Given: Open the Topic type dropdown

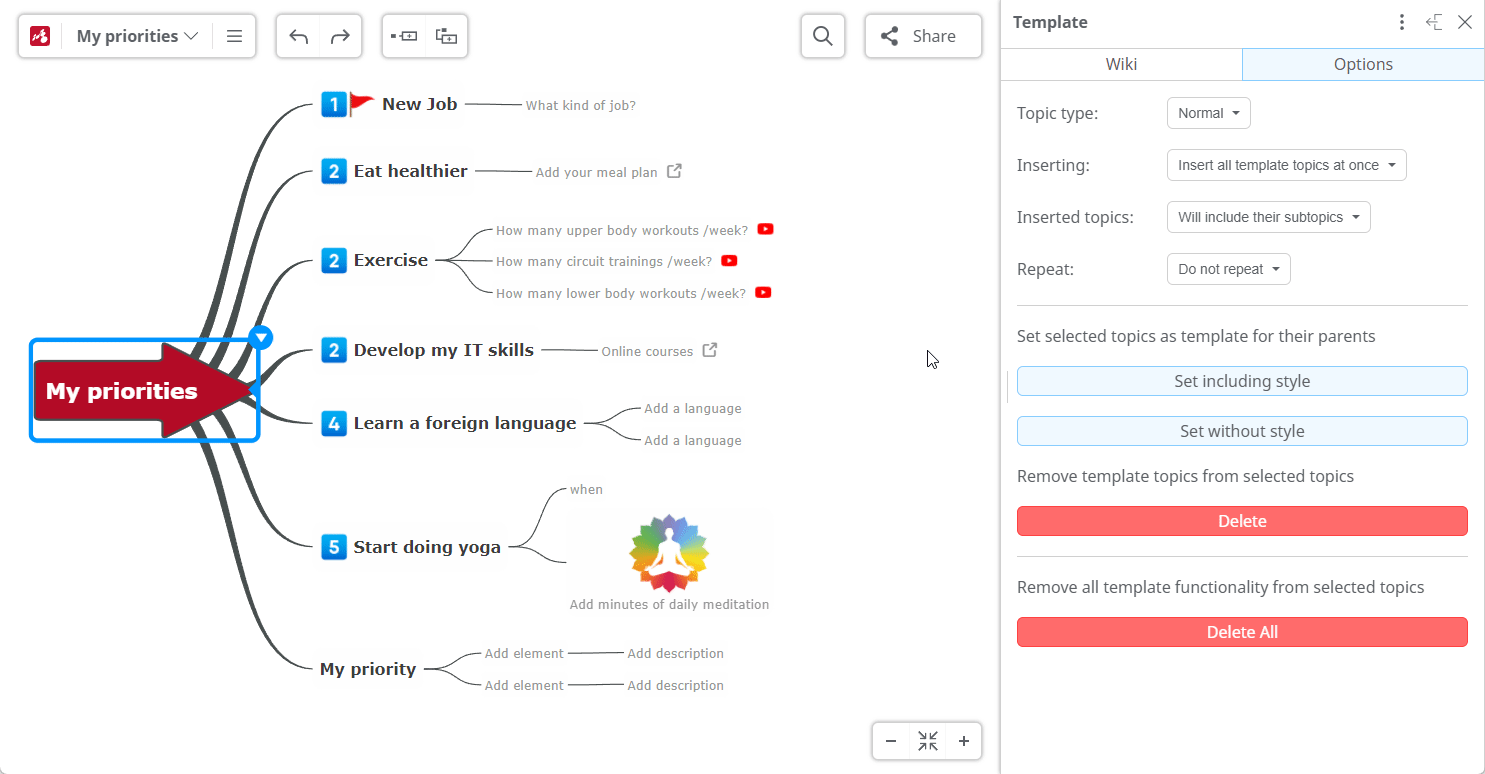Looking at the screenshot, I should coord(1208,113).
